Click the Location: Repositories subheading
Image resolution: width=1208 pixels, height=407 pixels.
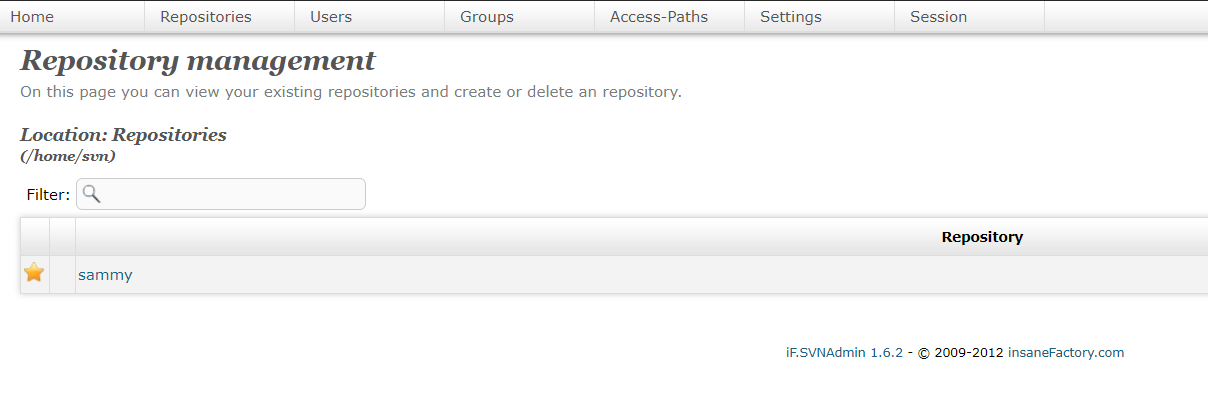pos(123,135)
